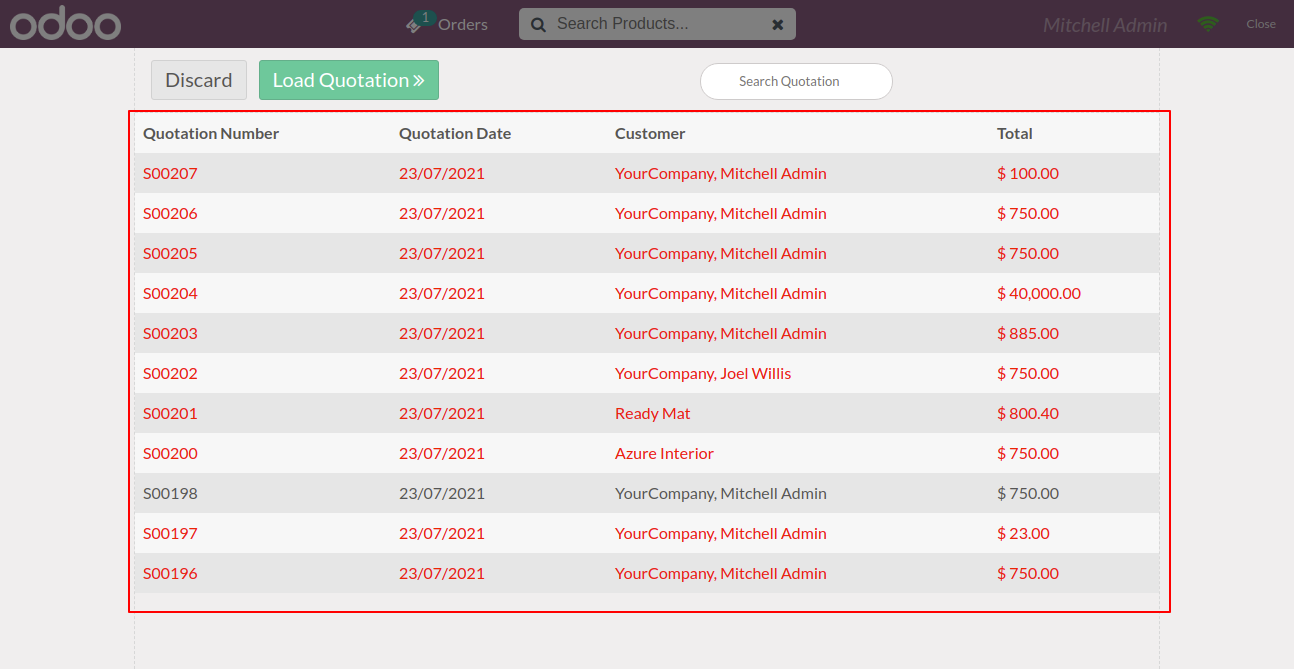
Task: Click the Quotation Number column header
Action: [x=211, y=133]
